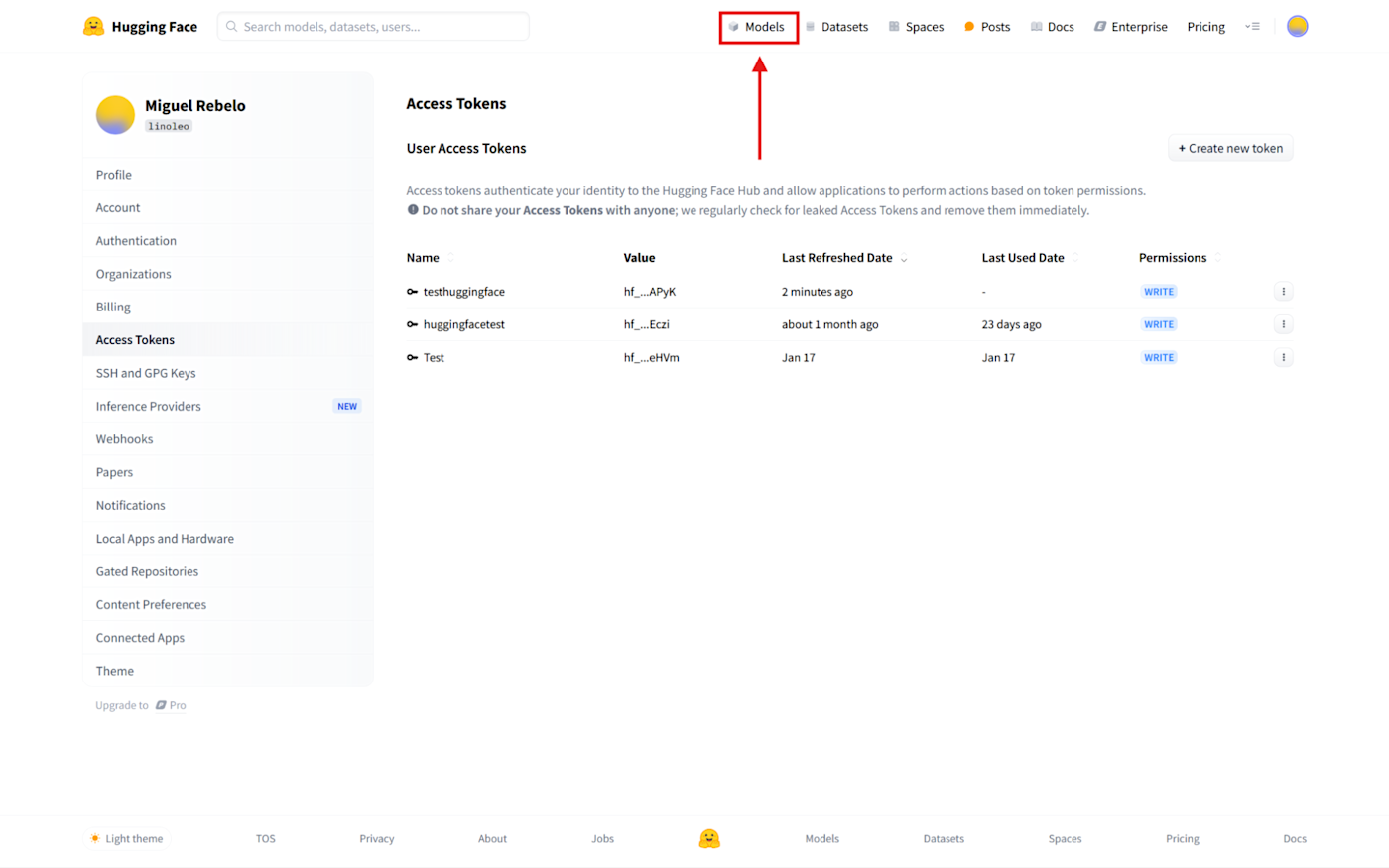Open Posts in the top navigation
Screen dimensions: 1389x868
(x=987, y=27)
